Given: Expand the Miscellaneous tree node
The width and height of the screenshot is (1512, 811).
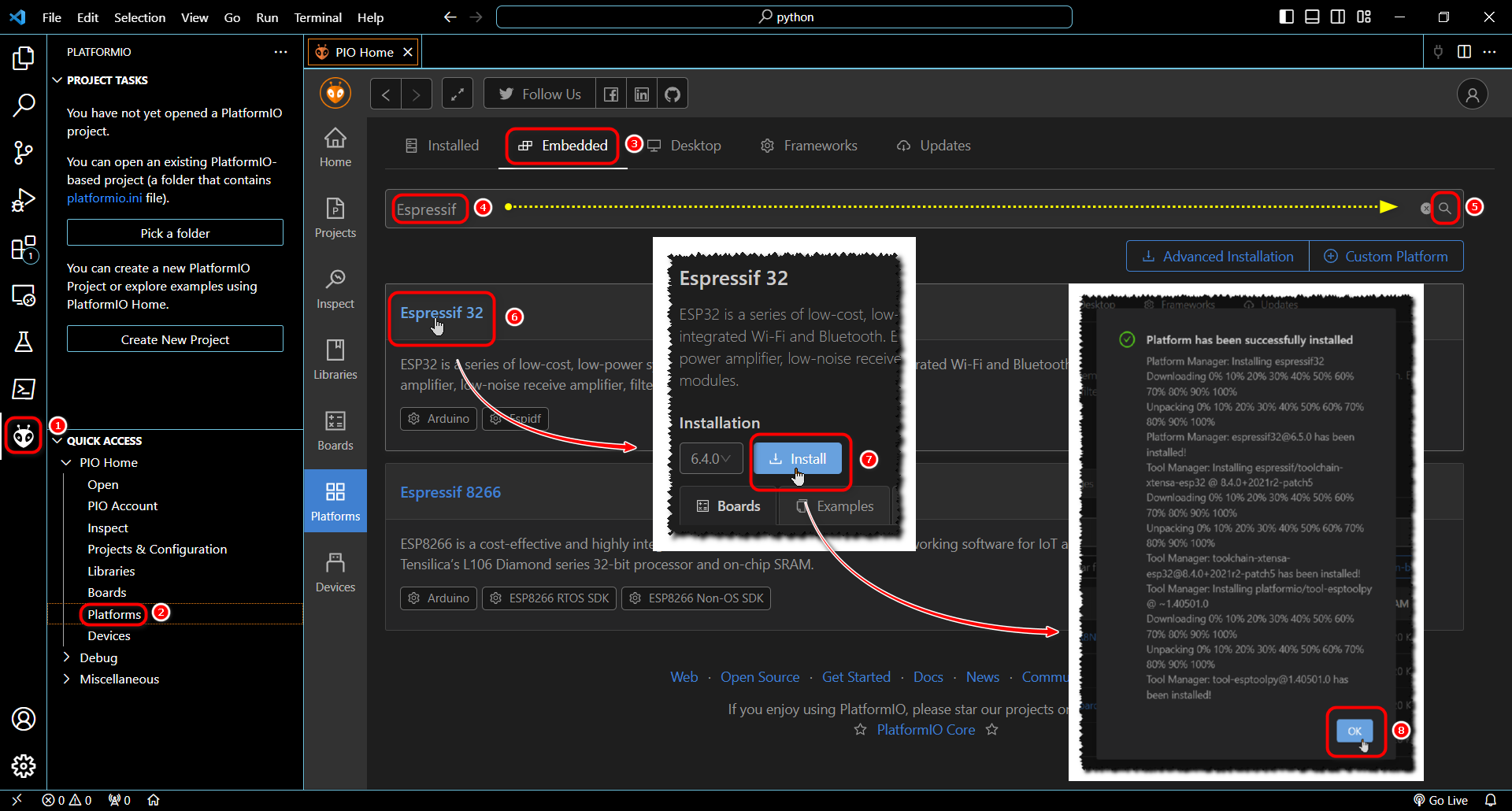Looking at the screenshot, I should (x=67, y=679).
